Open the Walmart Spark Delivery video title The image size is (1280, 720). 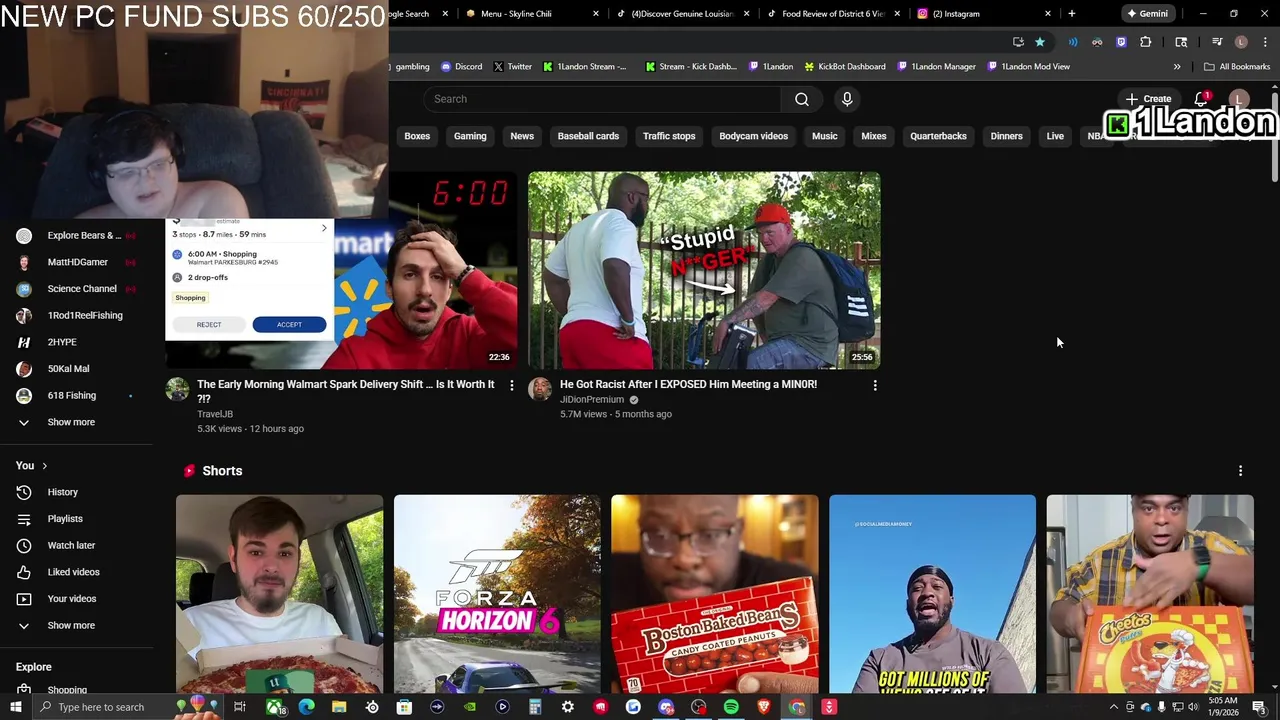click(x=346, y=391)
